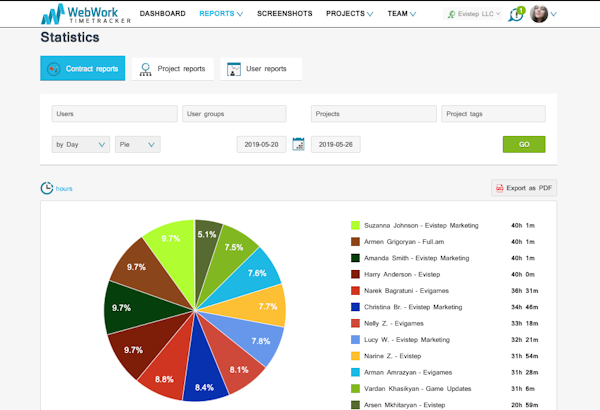
Task: Click Vardan Khasikyan's green legend swatch
Action: click(x=355, y=389)
